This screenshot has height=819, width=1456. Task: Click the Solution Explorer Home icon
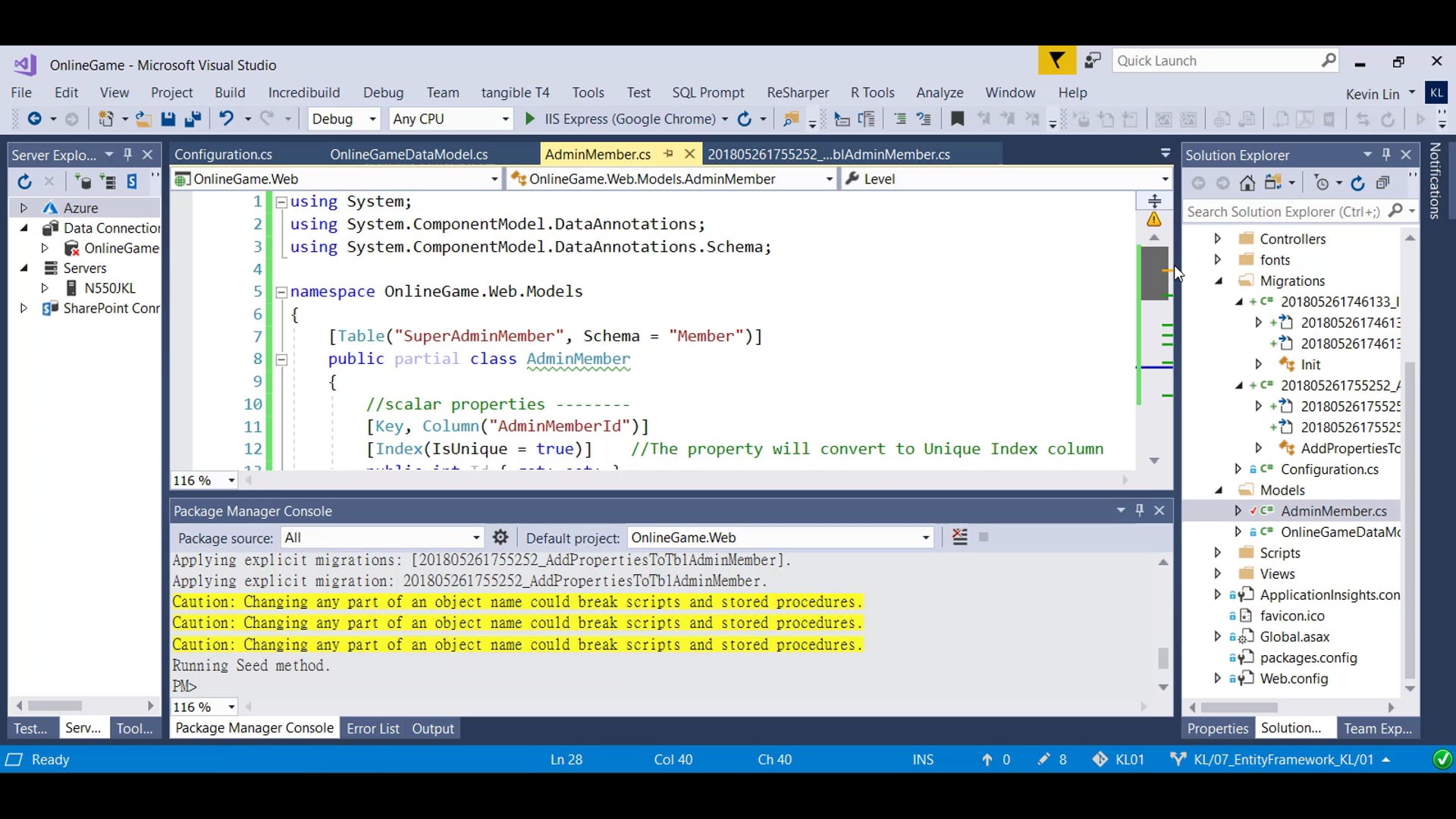pyautogui.click(x=1247, y=183)
